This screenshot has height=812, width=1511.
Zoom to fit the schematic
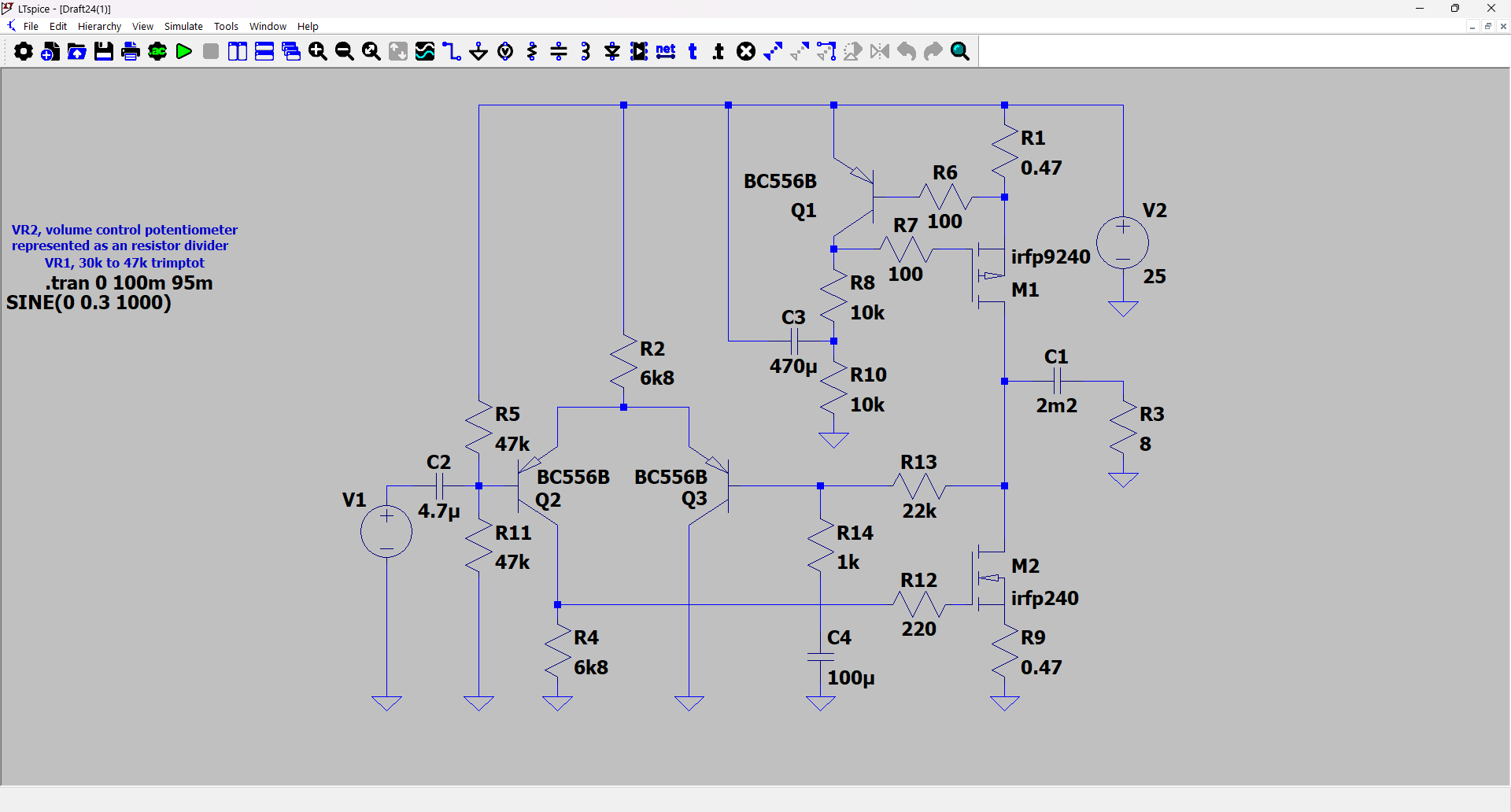[371, 52]
